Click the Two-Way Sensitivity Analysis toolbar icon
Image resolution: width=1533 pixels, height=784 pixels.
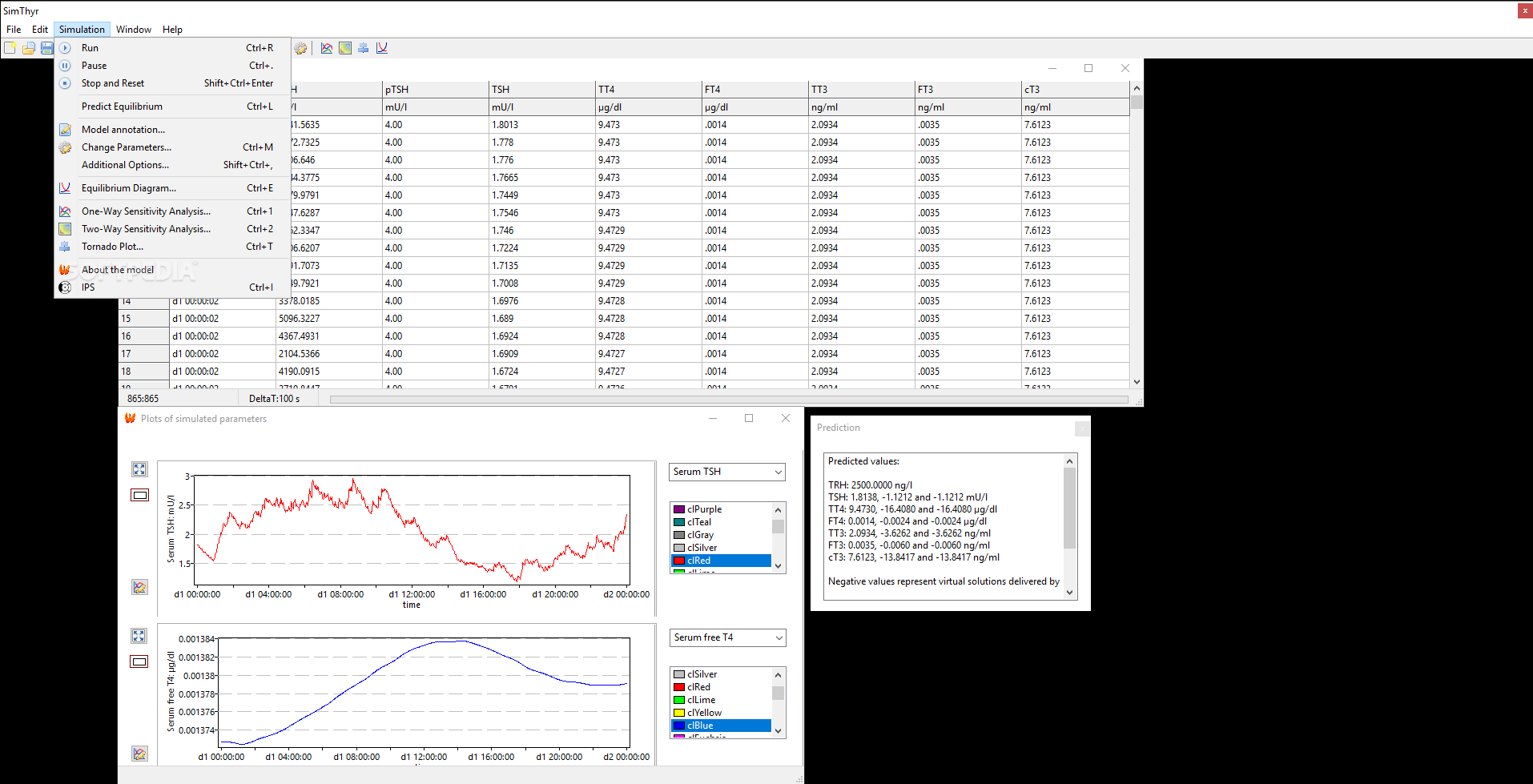[x=345, y=48]
